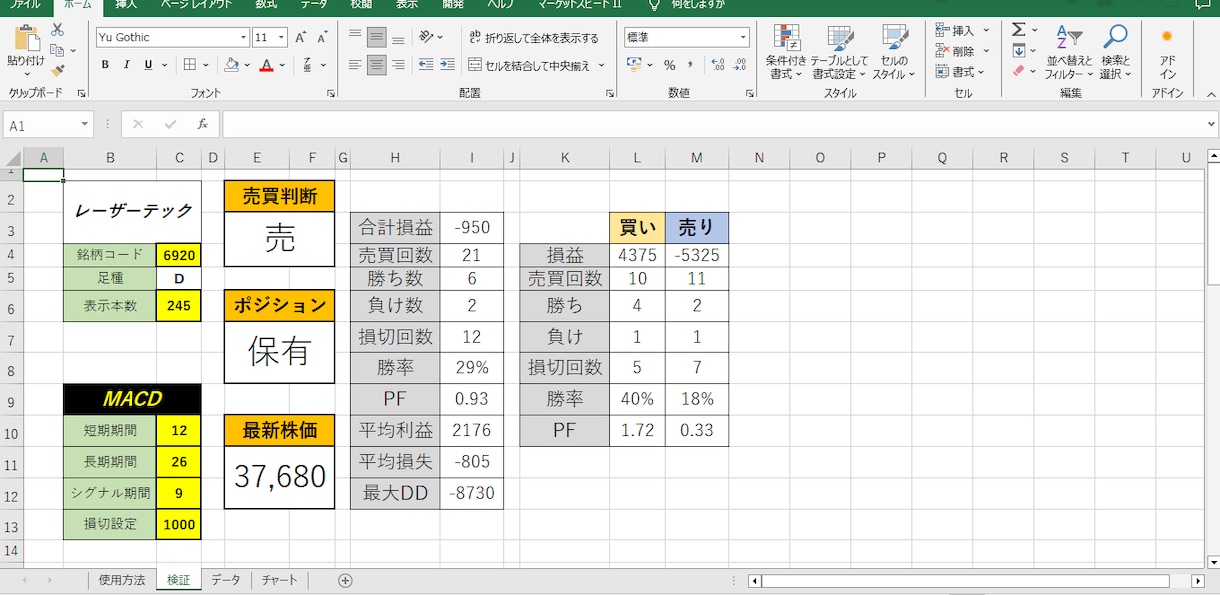Decrease font size with small A icon
This screenshot has width=1220, height=595.
[x=322, y=37]
